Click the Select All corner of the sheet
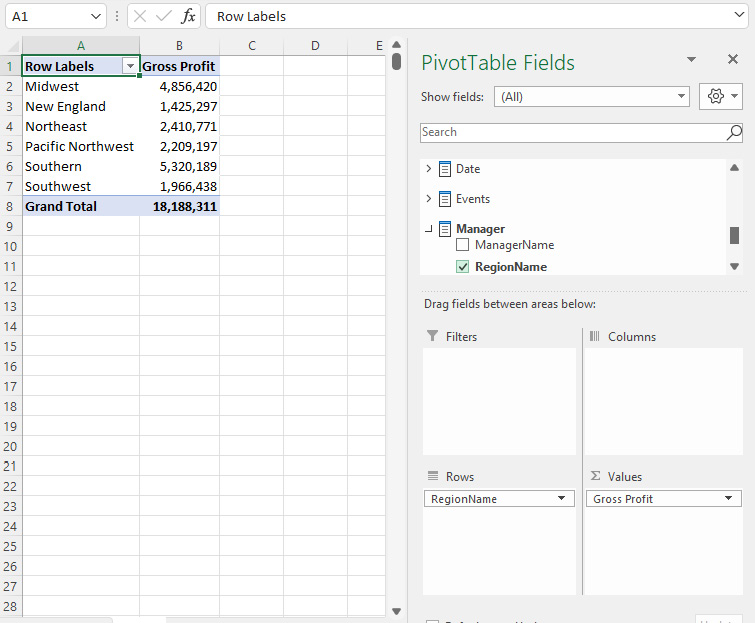The height and width of the screenshot is (623, 755). (11, 46)
